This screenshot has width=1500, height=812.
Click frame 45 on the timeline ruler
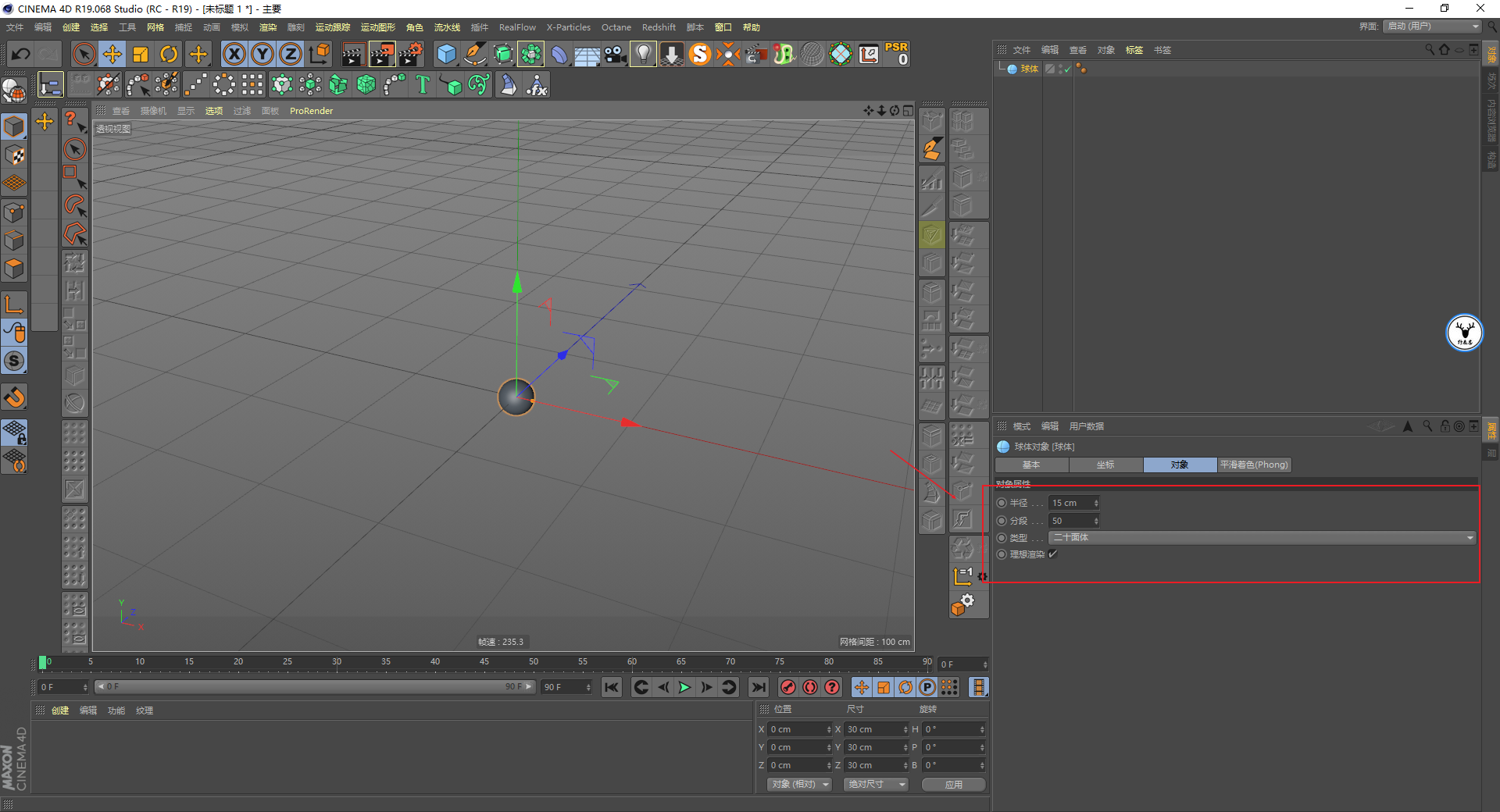click(484, 662)
